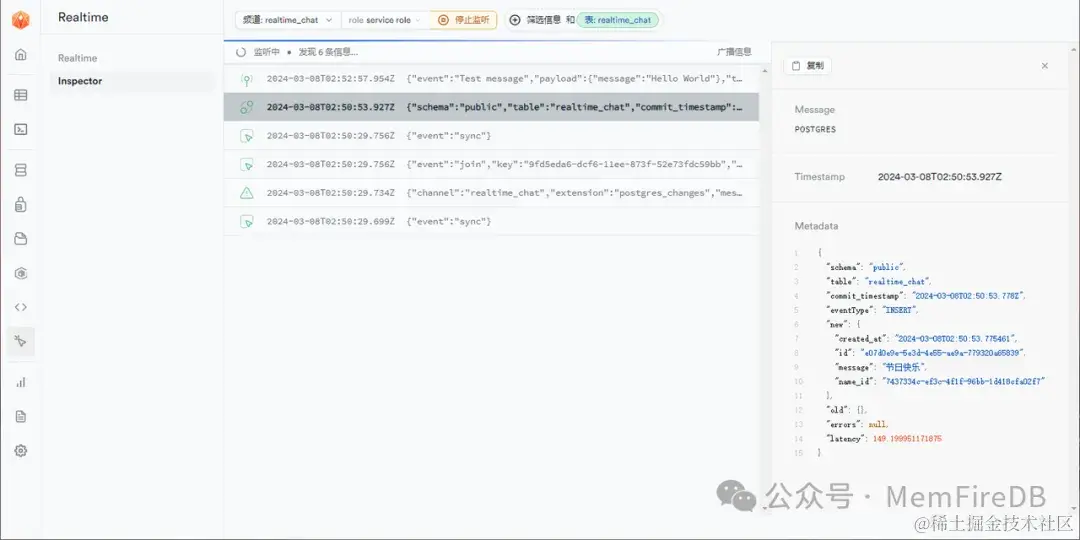Select the Realtime item in the side menu
Screen dimensions: 1080x540
[x=77, y=59]
